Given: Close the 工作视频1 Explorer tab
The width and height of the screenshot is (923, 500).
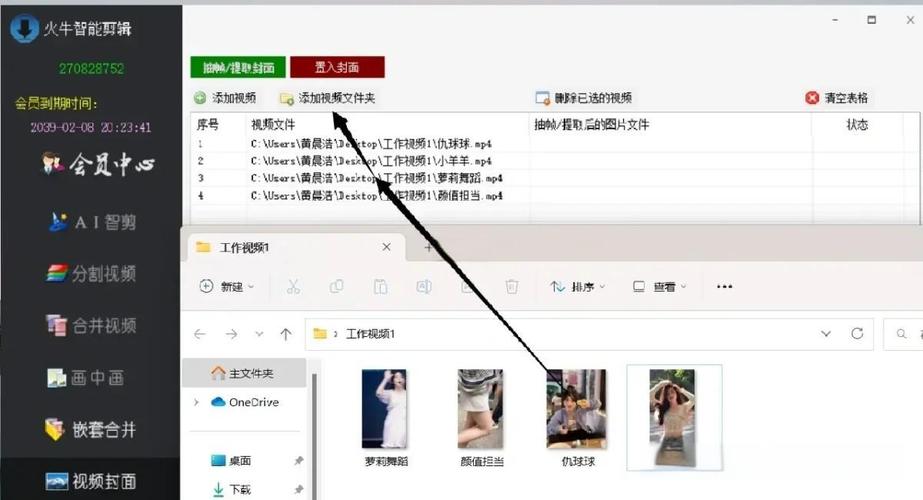Looking at the screenshot, I should [x=386, y=247].
